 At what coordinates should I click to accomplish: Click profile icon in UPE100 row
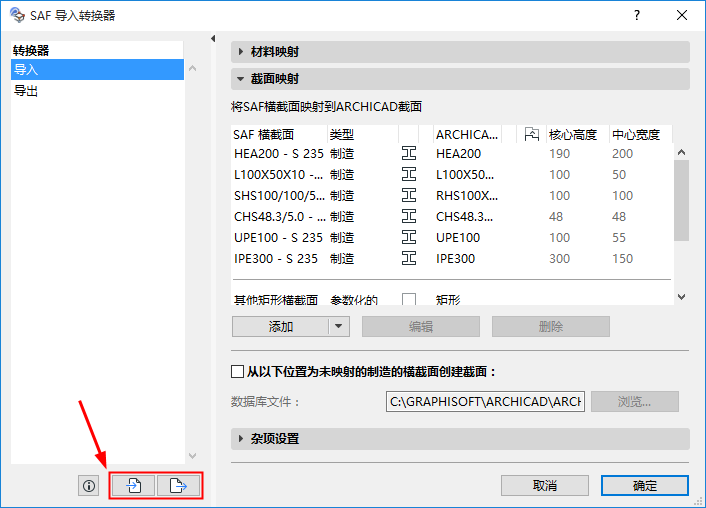(409, 237)
